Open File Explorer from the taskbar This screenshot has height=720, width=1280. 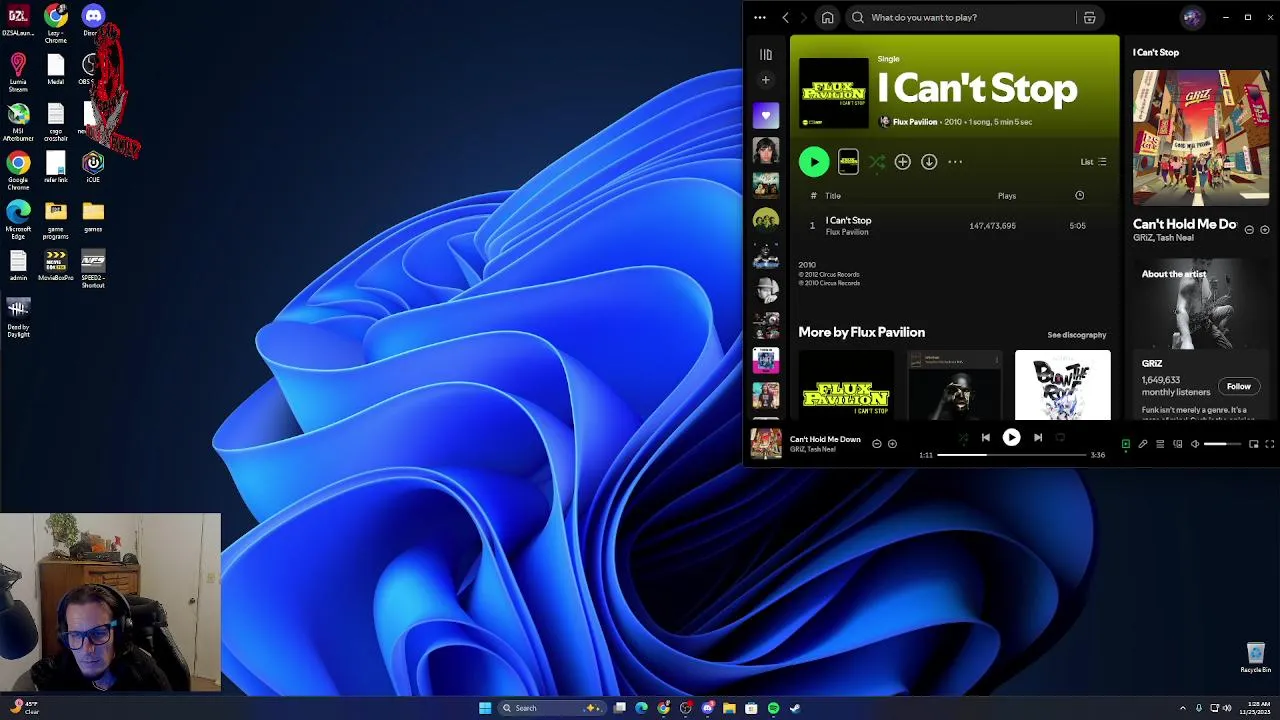[x=729, y=708]
